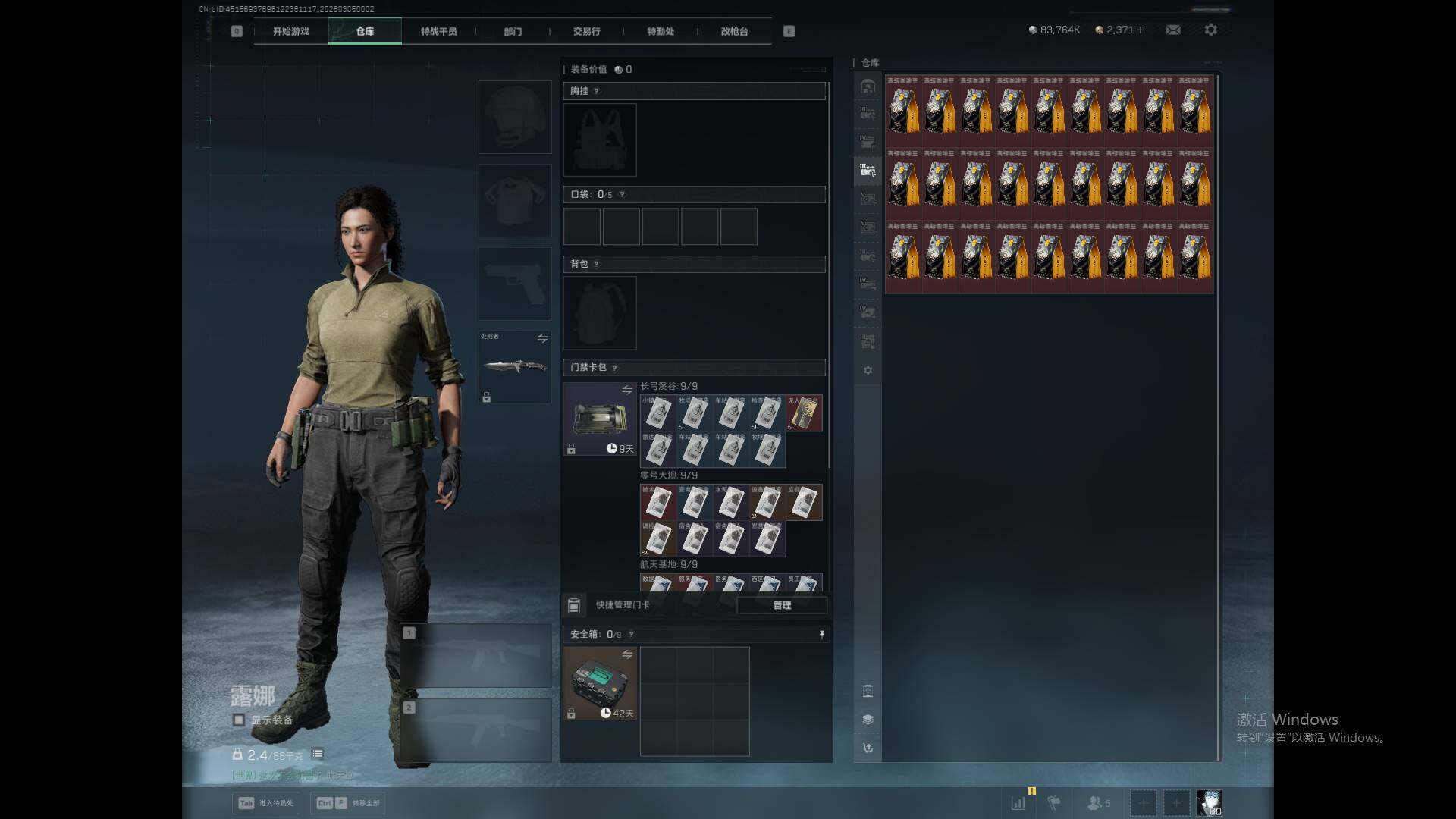Viewport: 1456px width, 819px height.
Task: Click the flags icon in bottom bar
Action: pyautogui.click(x=1054, y=802)
